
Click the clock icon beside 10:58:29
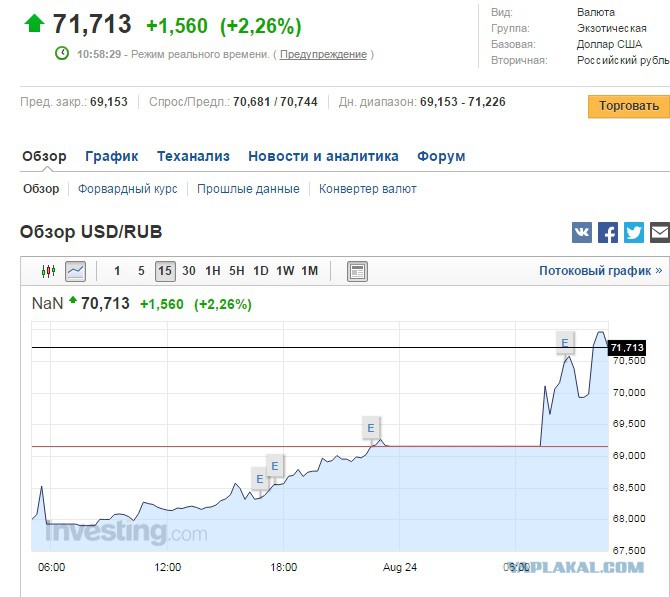pos(62,53)
